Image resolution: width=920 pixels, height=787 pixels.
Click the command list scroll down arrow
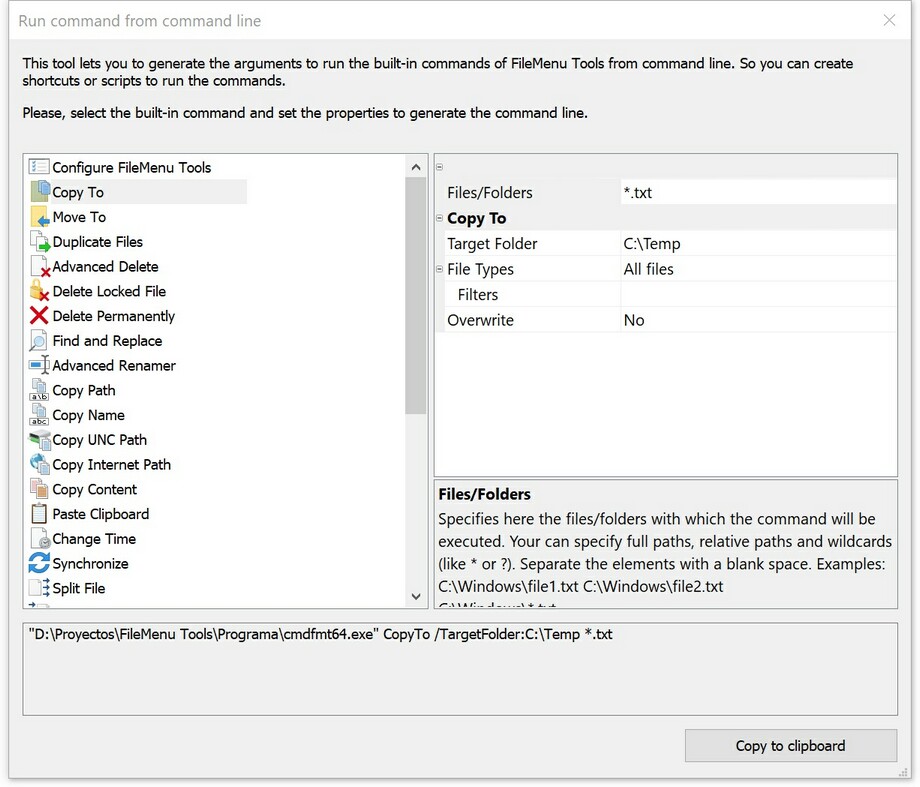click(x=416, y=597)
